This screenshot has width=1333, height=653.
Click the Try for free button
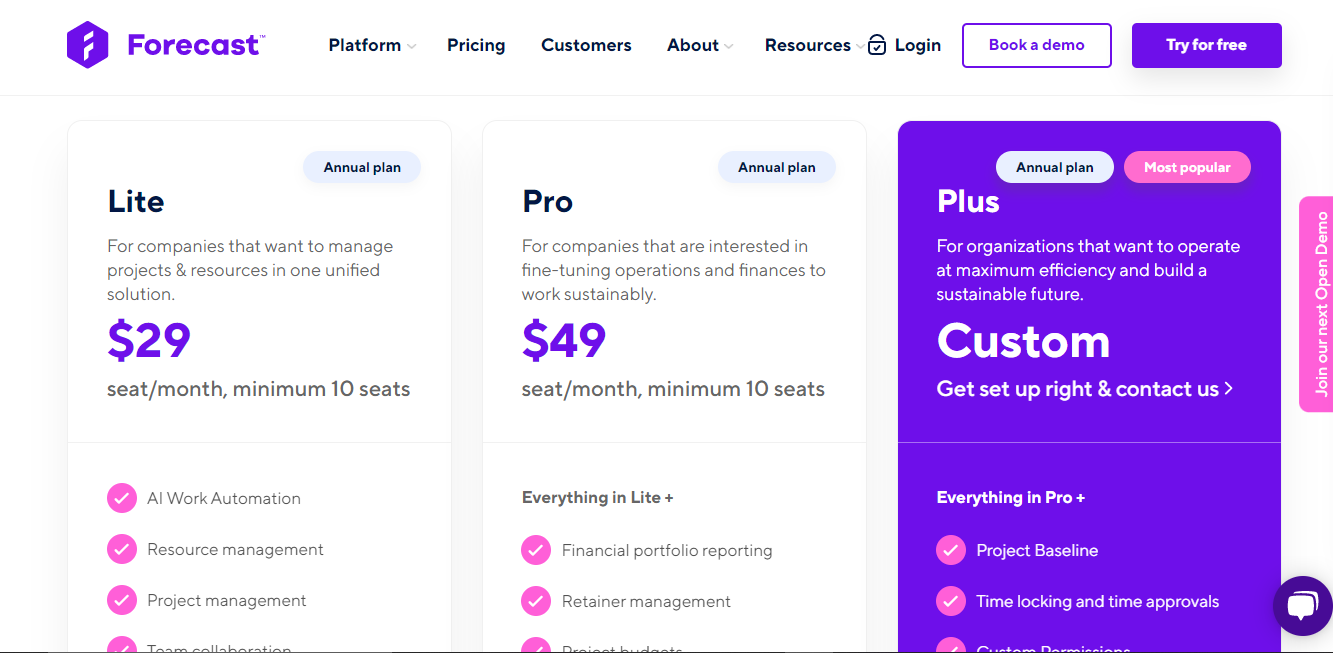pyautogui.click(x=1206, y=45)
